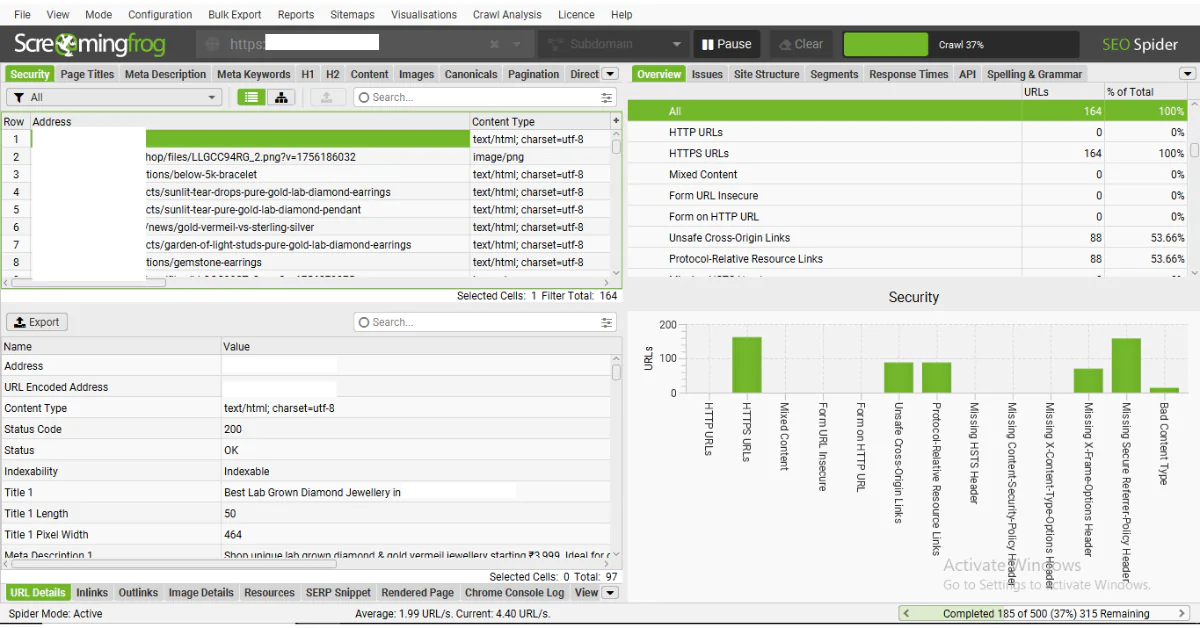This screenshot has height=628, width=1200.
Task: Open the File menu
Action: point(22,15)
